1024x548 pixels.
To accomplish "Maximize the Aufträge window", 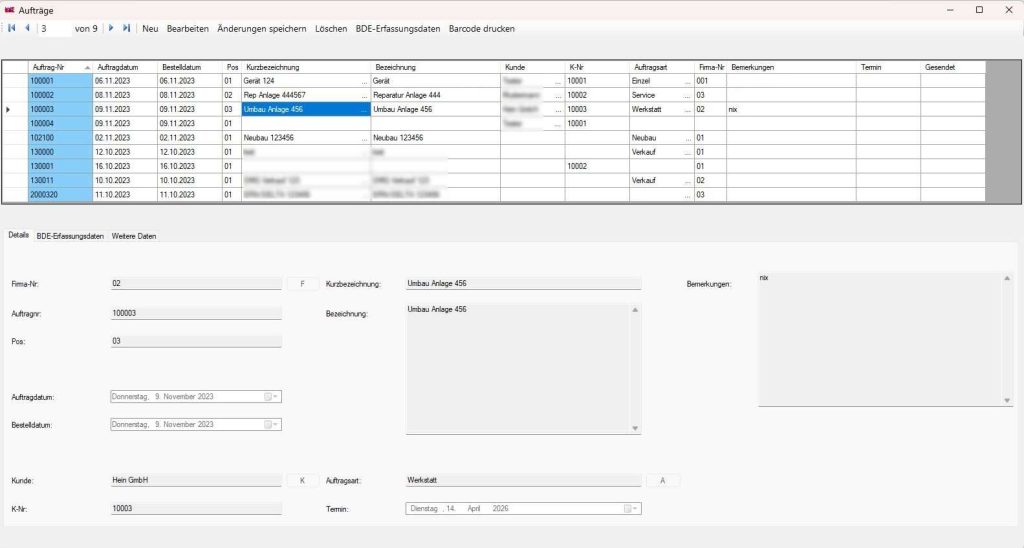I will pos(979,10).
